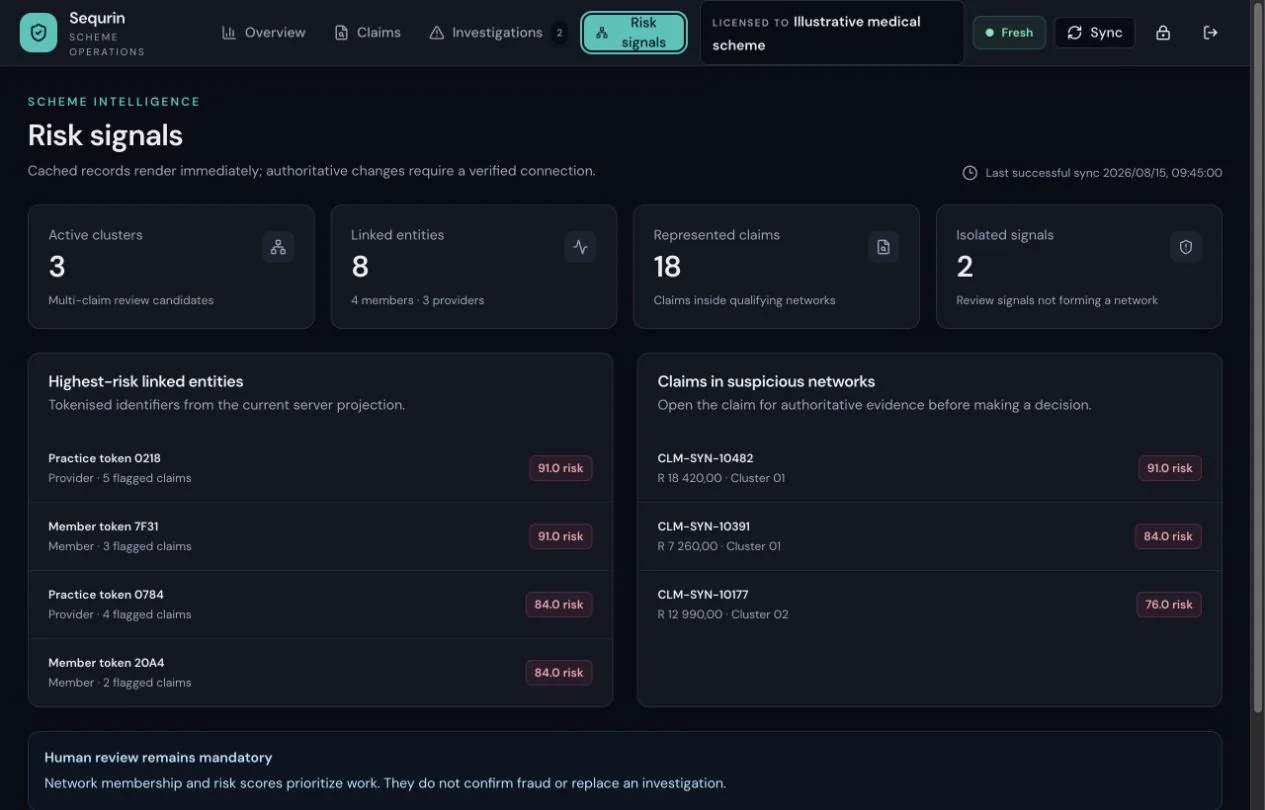The width and height of the screenshot is (1265, 810).
Task: Click 84.0 risk badge for Practice token 0784
Action: coord(559,604)
